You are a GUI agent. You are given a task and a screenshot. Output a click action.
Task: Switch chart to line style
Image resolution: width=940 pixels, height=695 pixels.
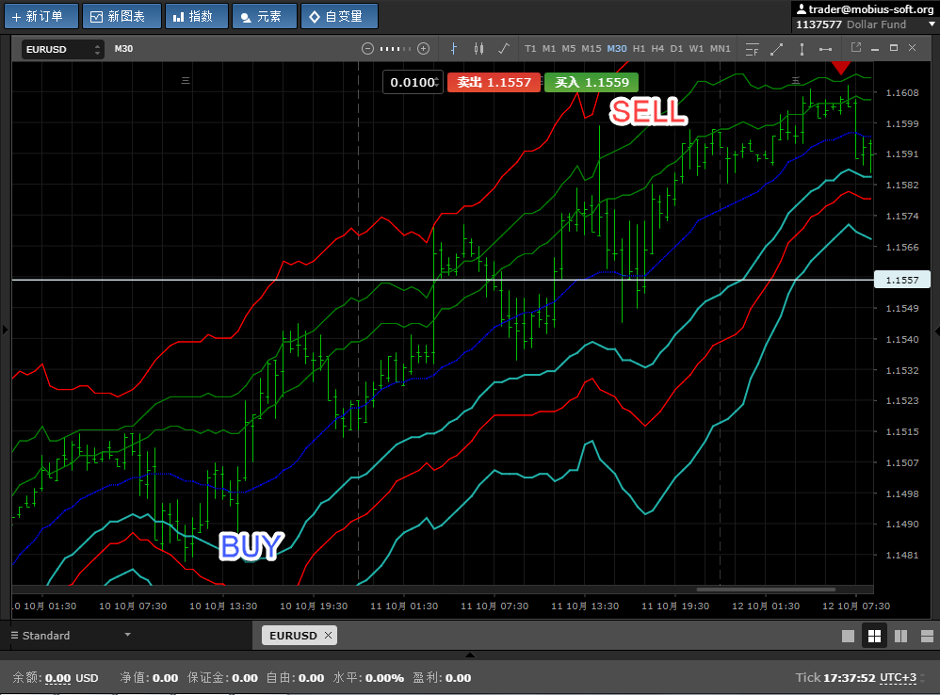[x=503, y=48]
